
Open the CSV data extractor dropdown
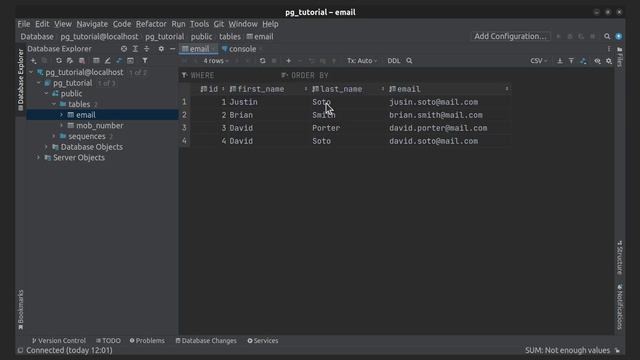coord(538,61)
